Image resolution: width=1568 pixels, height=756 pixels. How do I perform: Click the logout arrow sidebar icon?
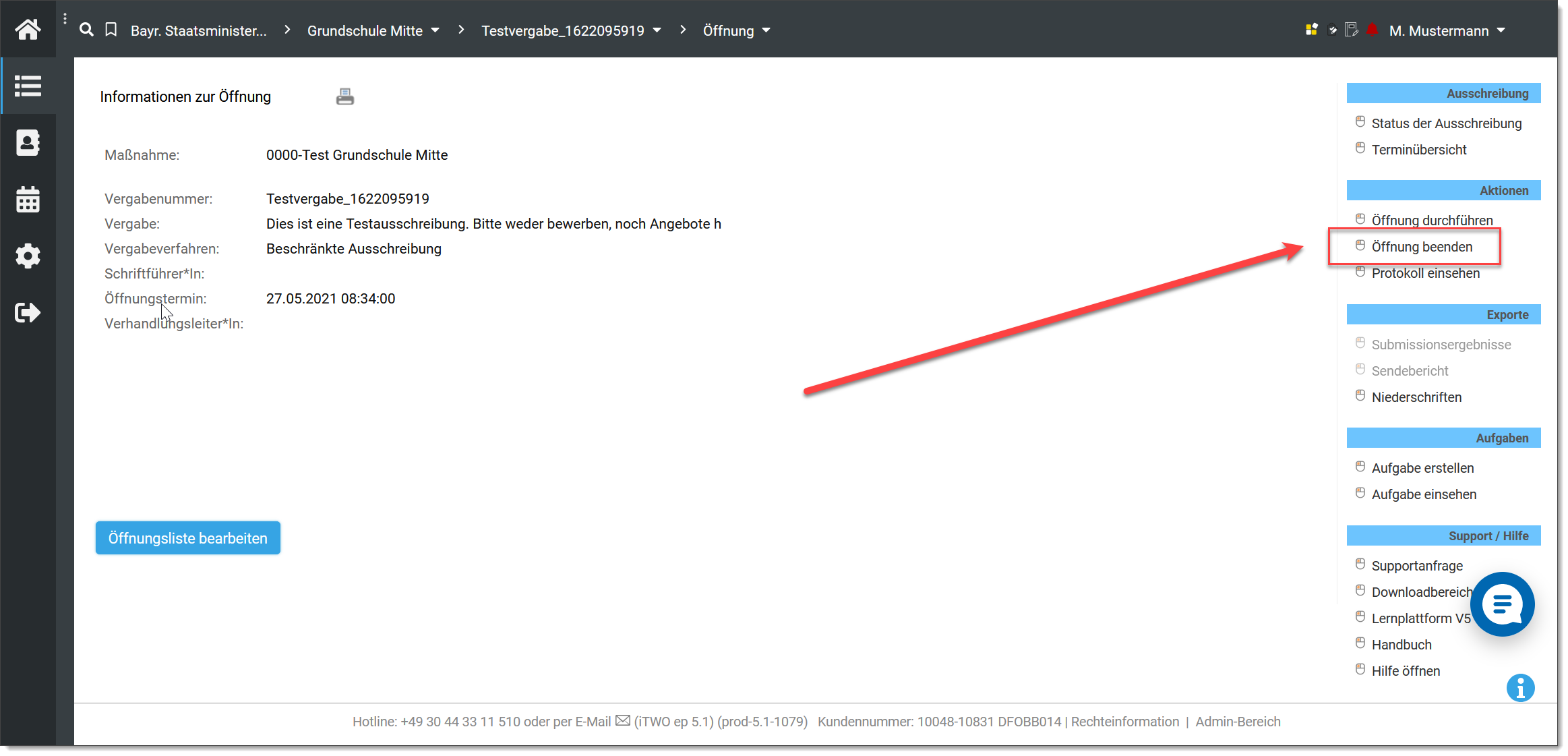pyautogui.click(x=28, y=313)
